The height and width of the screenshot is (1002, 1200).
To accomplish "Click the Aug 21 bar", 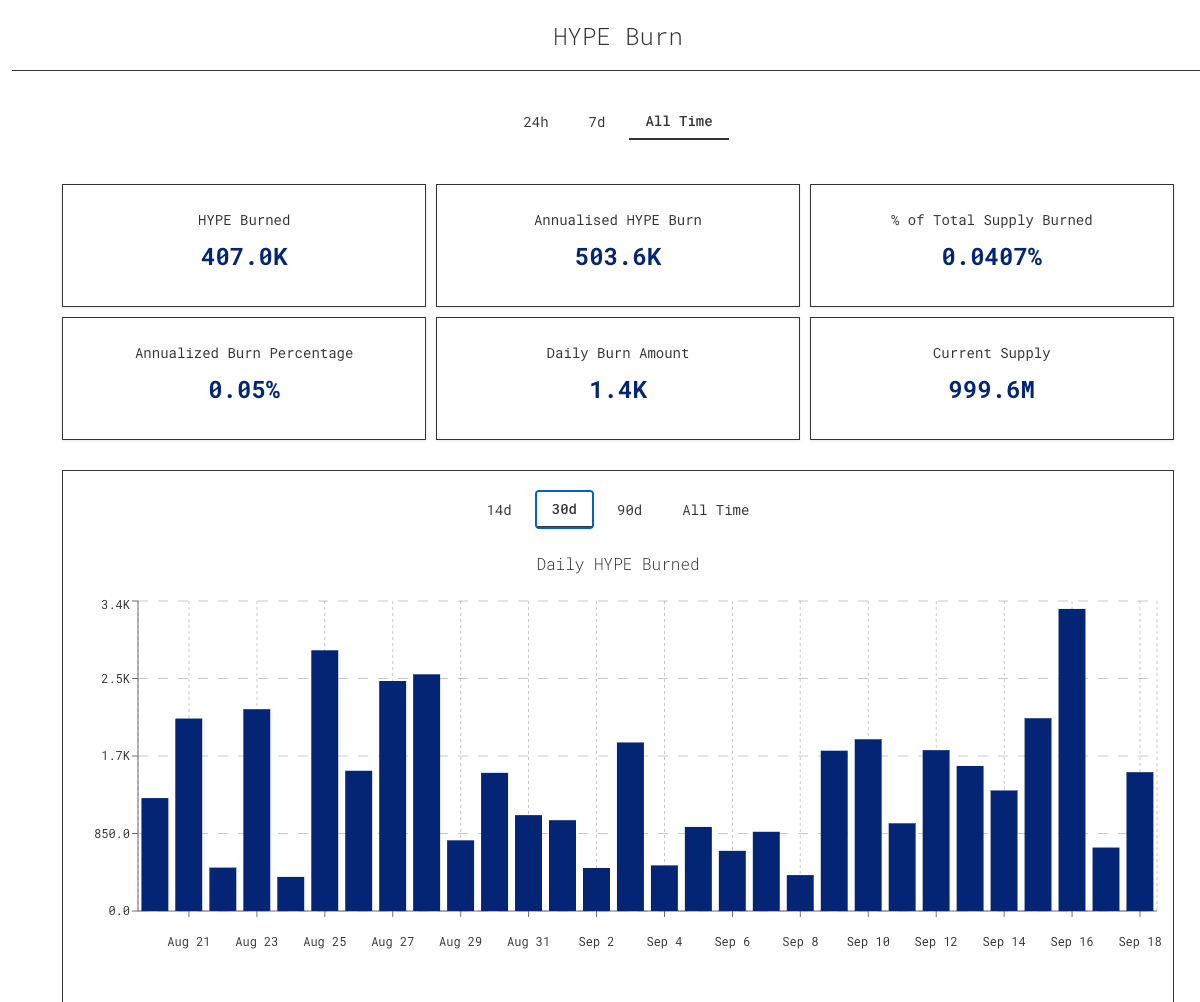I will [x=189, y=815].
